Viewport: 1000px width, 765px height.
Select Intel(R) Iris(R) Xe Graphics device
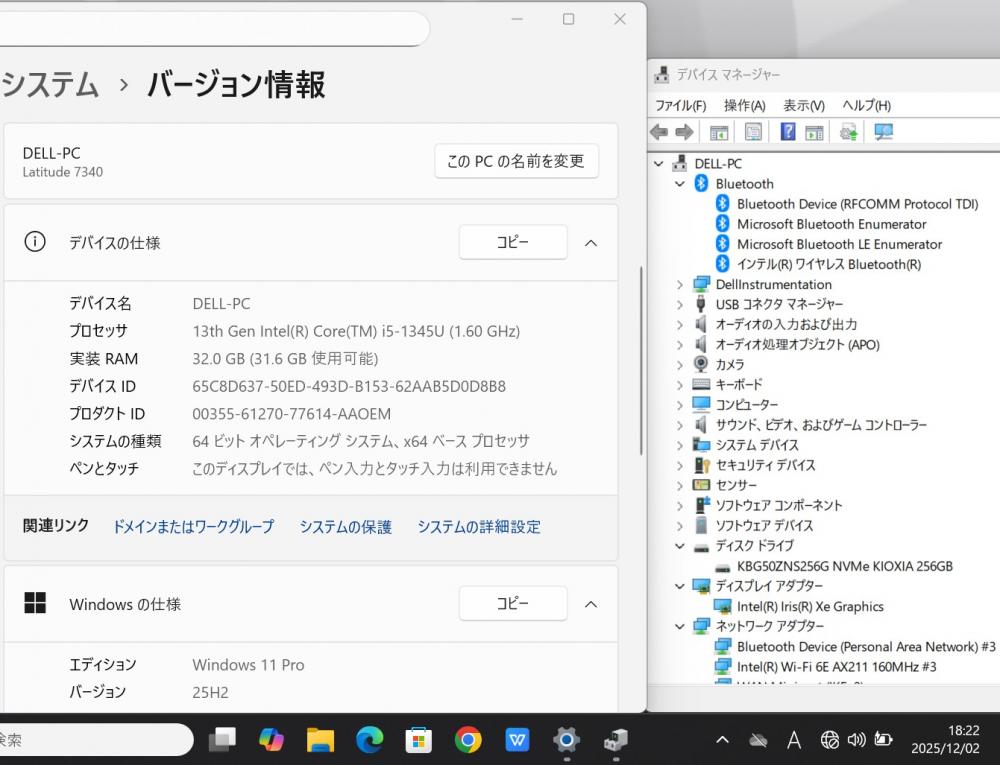point(810,606)
